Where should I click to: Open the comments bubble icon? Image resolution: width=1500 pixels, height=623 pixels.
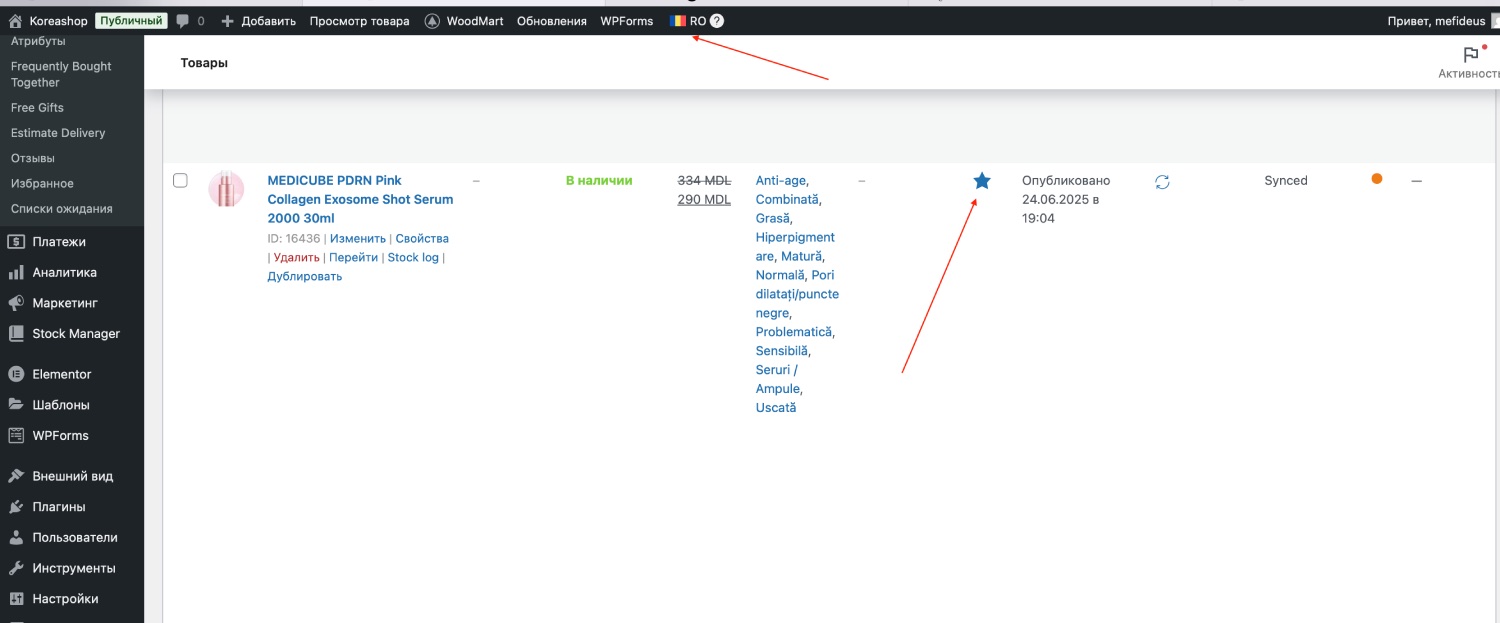182,21
